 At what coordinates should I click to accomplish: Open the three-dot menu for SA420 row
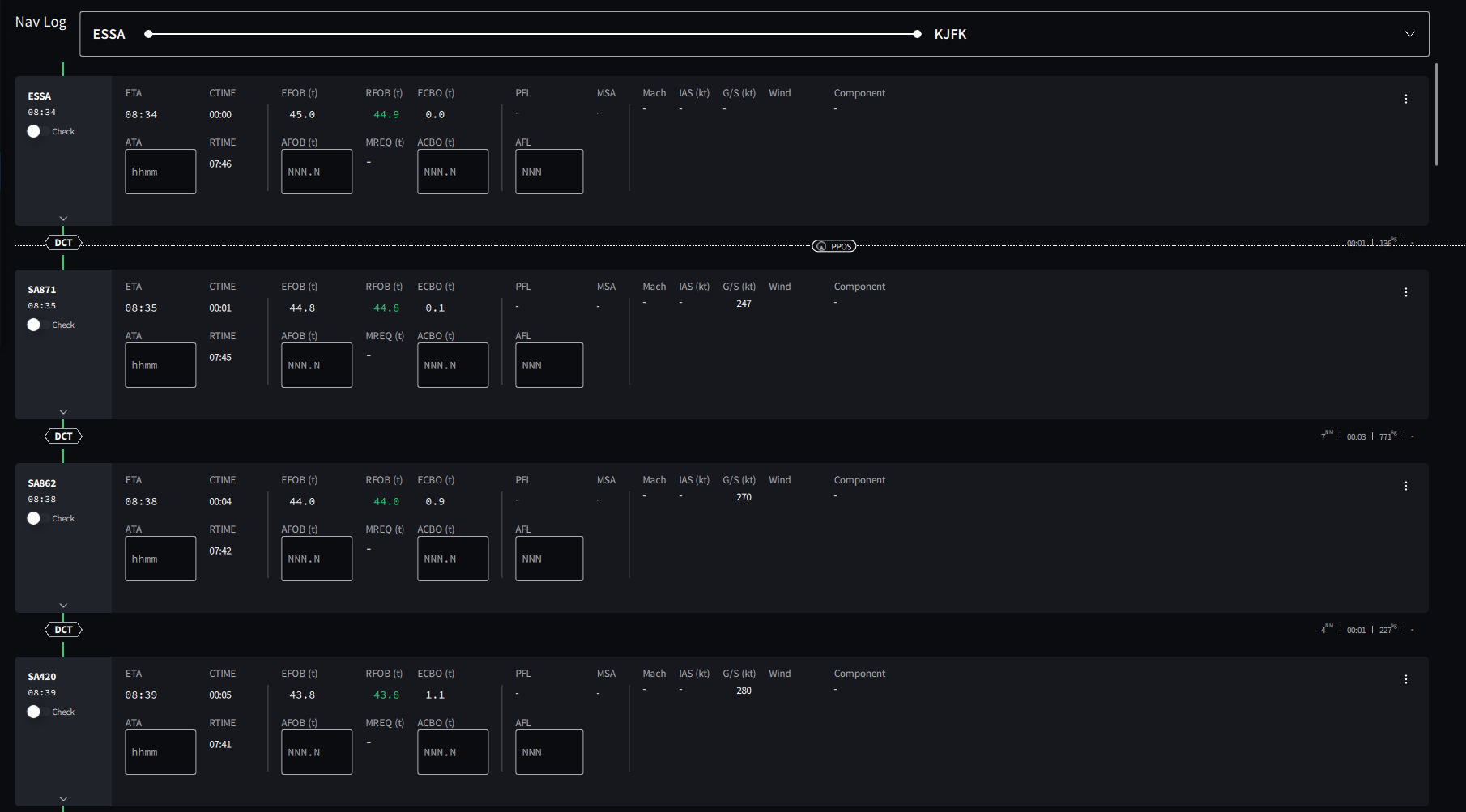tap(1406, 679)
